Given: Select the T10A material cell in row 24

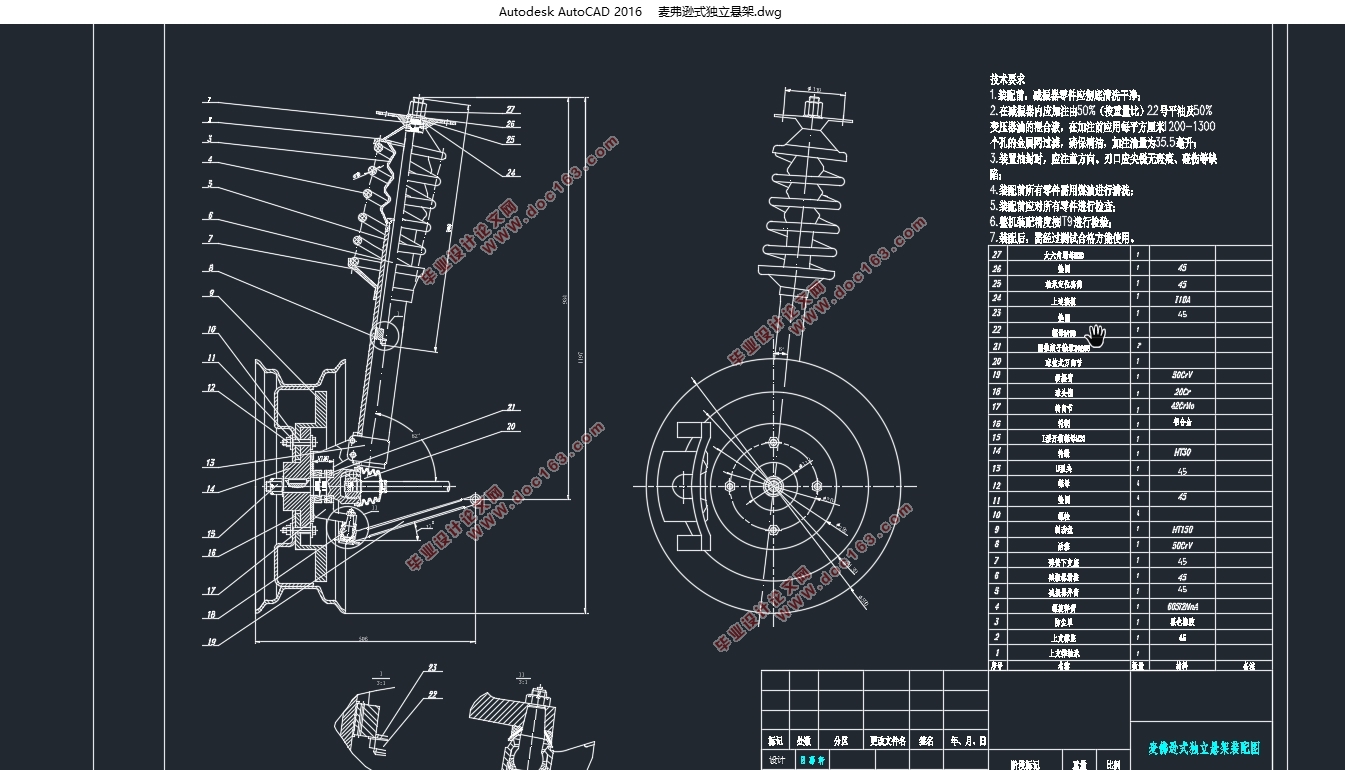Looking at the screenshot, I should [x=1182, y=299].
